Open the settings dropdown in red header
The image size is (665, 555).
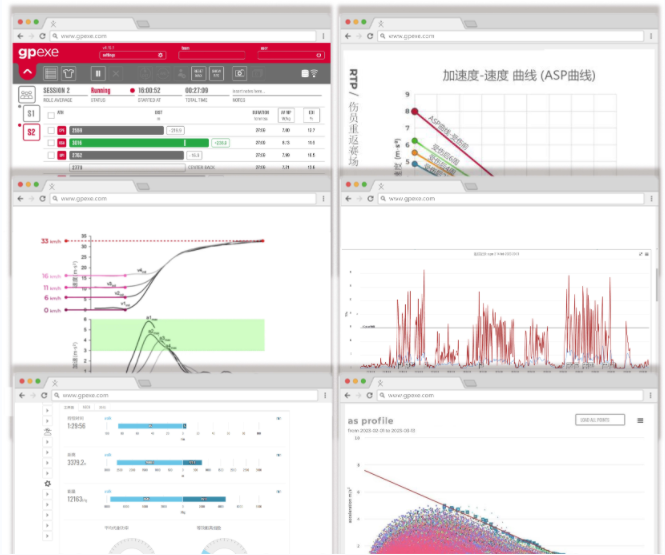pos(133,55)
